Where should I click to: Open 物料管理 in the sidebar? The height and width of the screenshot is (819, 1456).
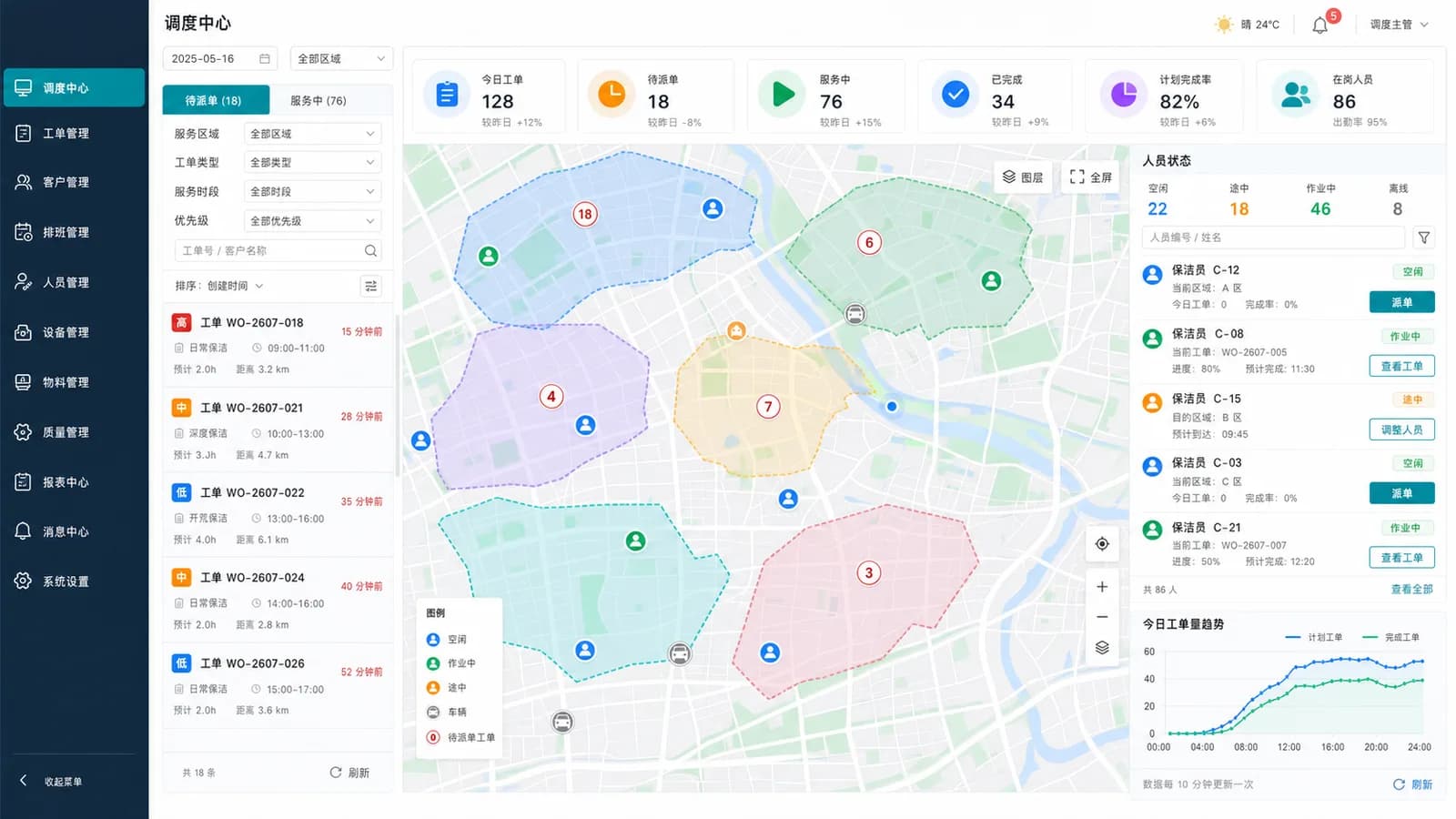(x=74, y=382)
